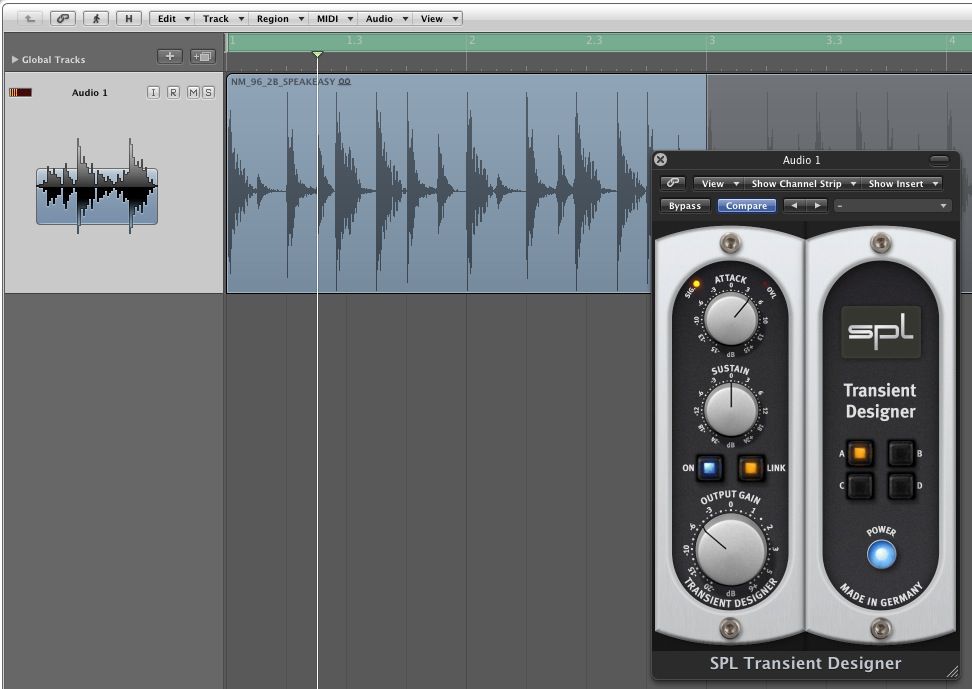The image size is (972, 689).
Task: Go to the next plug-in preset with the right arrow
Action: (x=817, y=205)
